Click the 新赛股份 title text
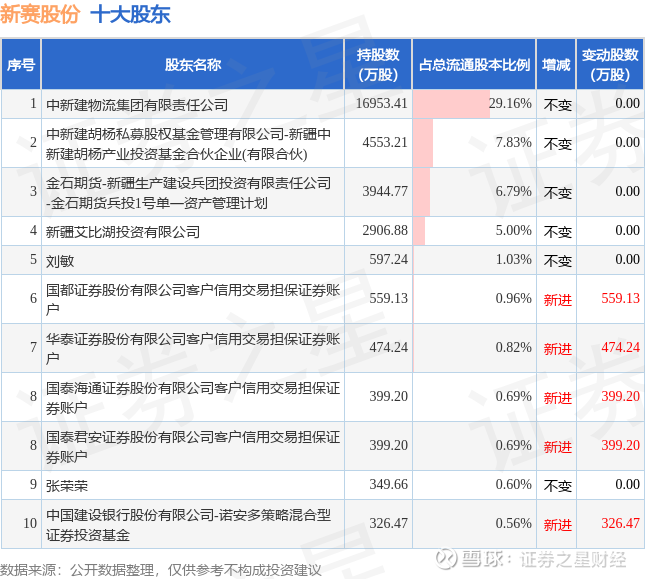Image resolution: width=645 pixels, height=579 pixels. tap(40, 14)
